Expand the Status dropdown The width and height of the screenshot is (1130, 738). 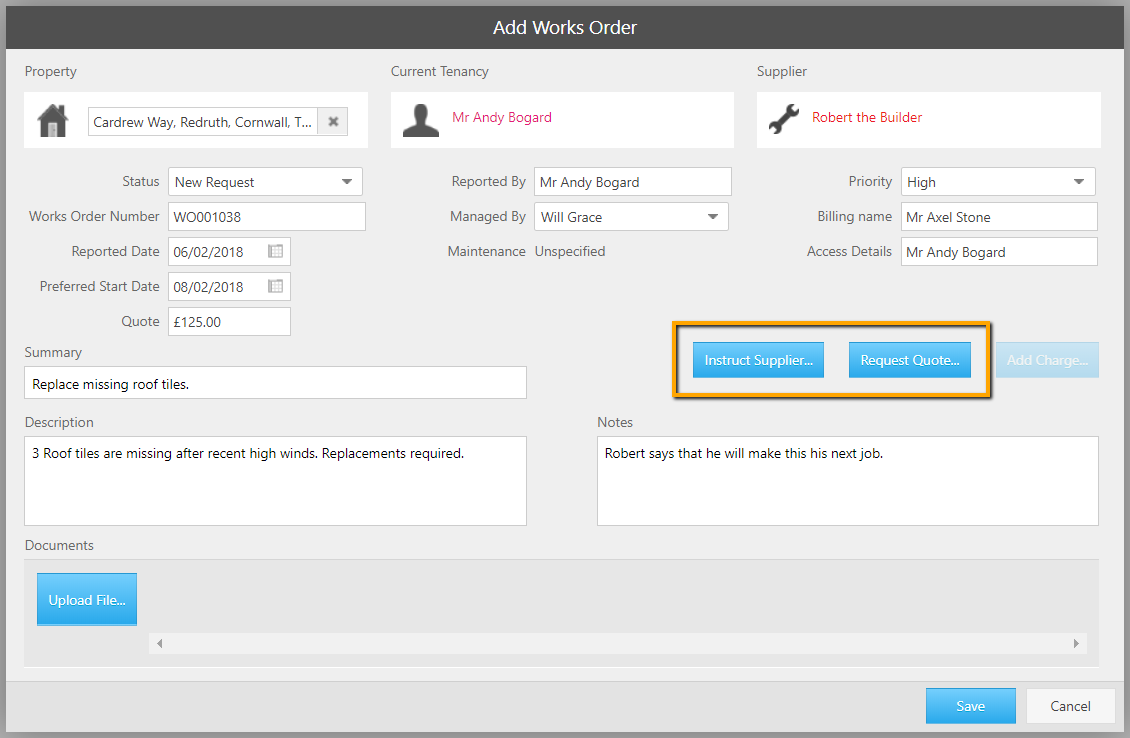point(347,182)
